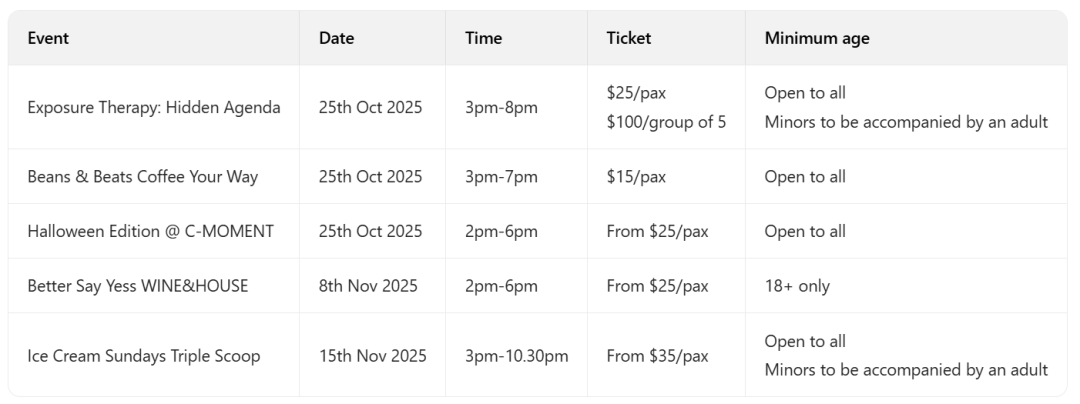The height and width of the screenshot is (404, 1080).
Task: Click the Event column header
Action: point(48,39)
